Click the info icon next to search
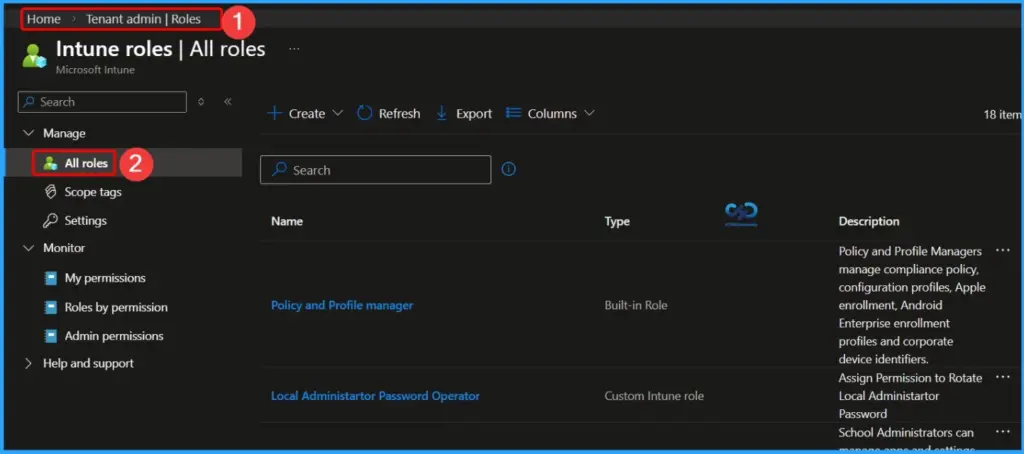1024x454 pixels. pos(509,170)
